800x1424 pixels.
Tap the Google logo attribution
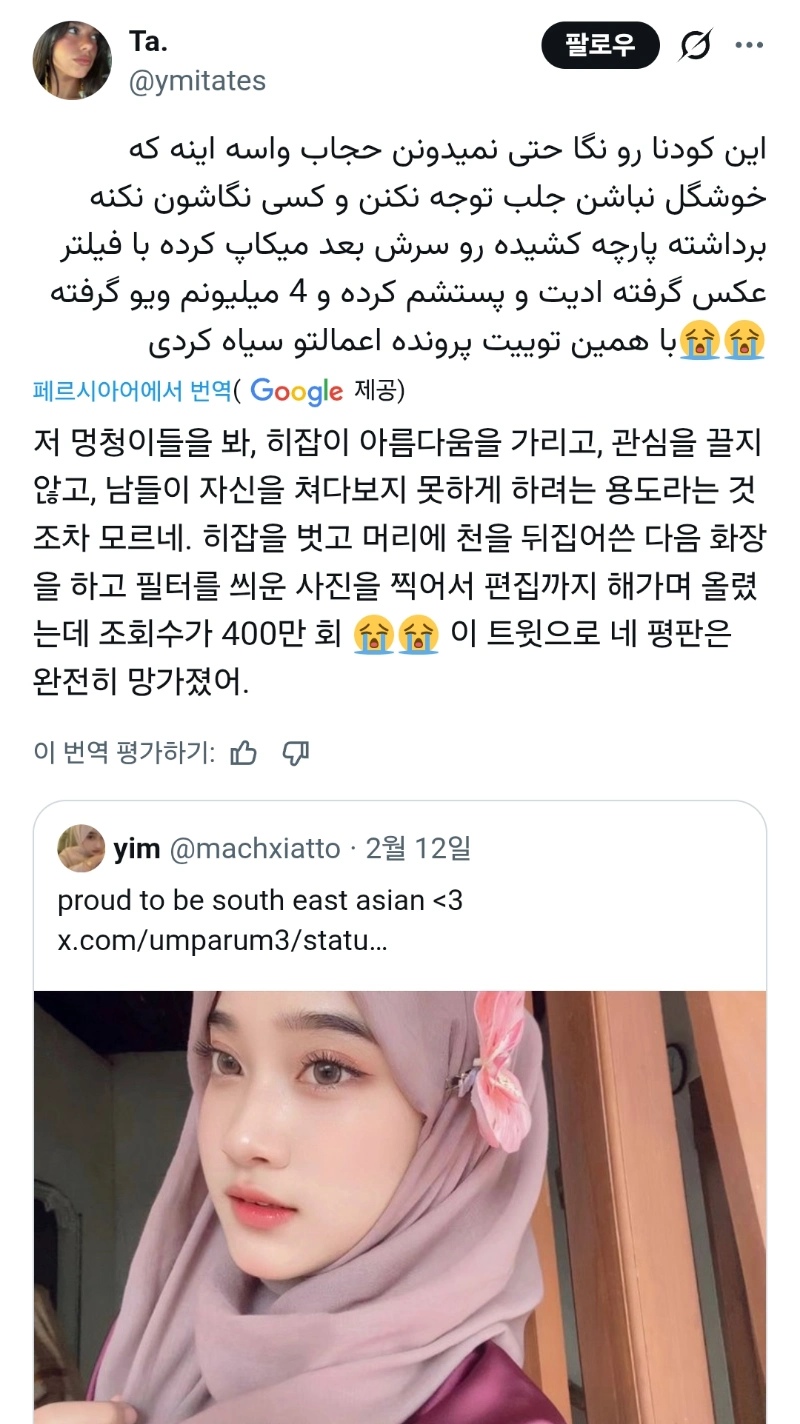[297, 391]
